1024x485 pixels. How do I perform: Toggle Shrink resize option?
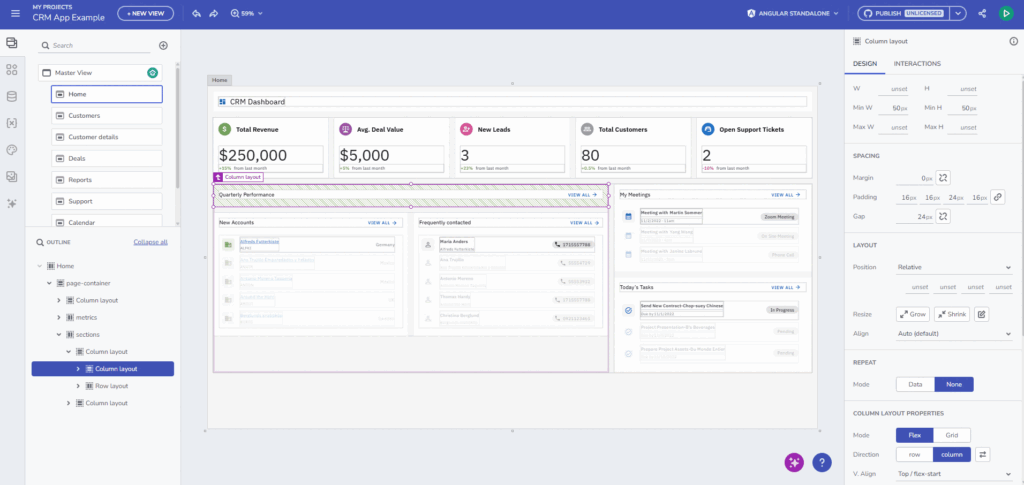click(952, 314)
